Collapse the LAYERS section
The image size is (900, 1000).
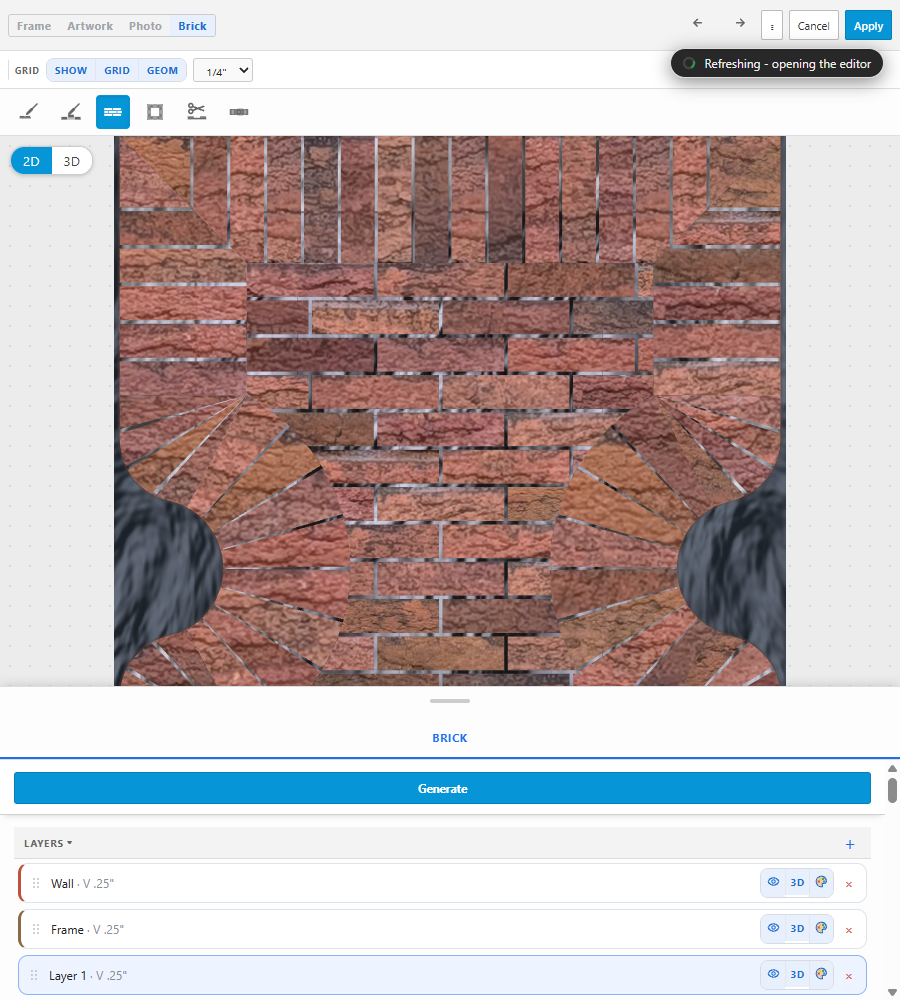48,843
